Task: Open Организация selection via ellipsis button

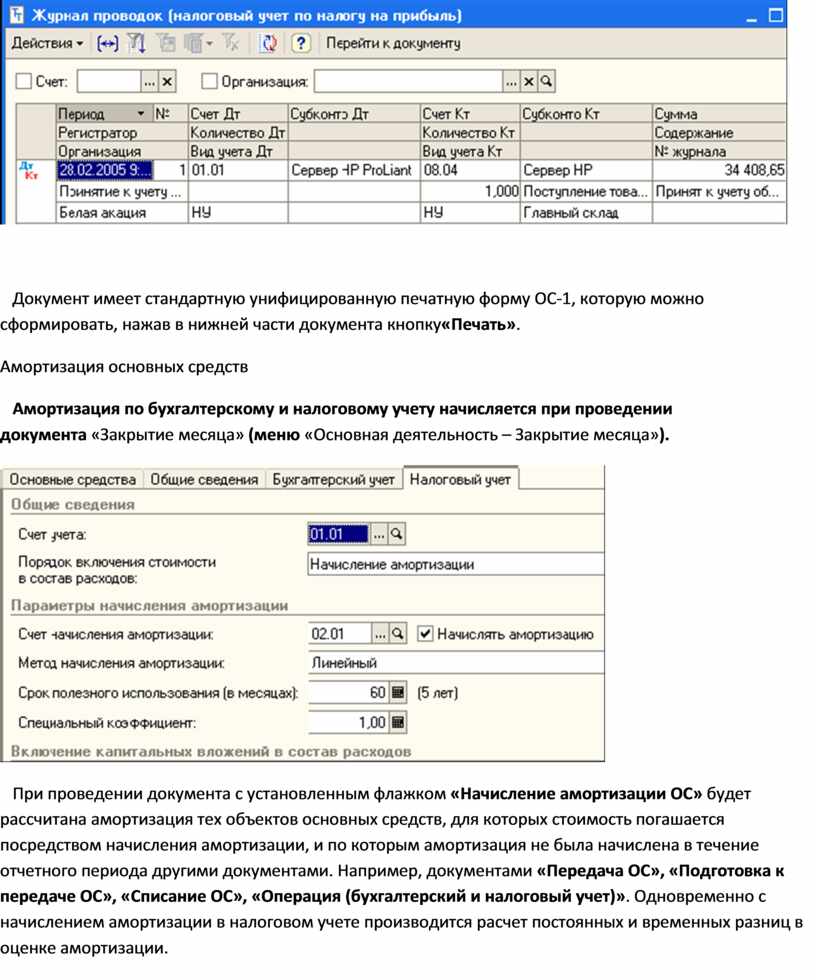Action: 511,81
